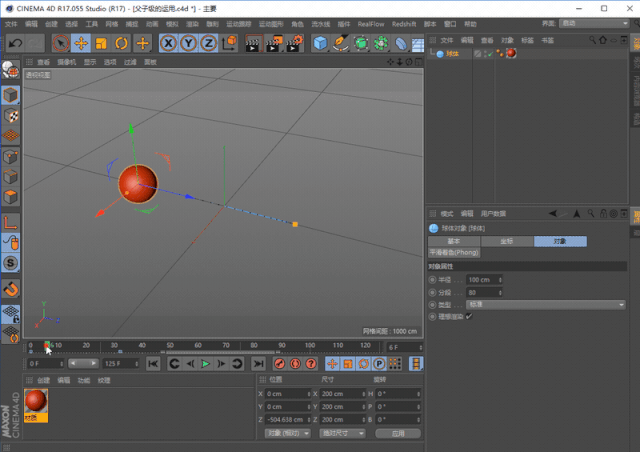Activate the Scale tool

[x=101, y=43]
